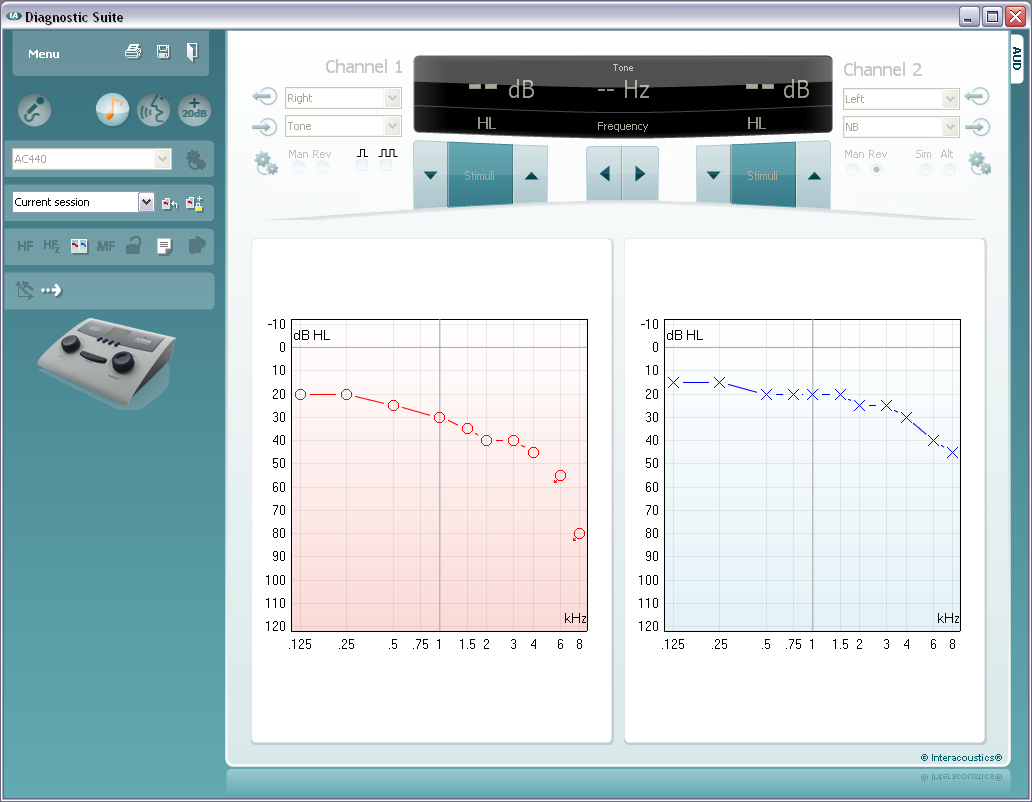Select Channel 1 Rev radio button
Screen dimensions: 1032x802
(x=322, y=167)
